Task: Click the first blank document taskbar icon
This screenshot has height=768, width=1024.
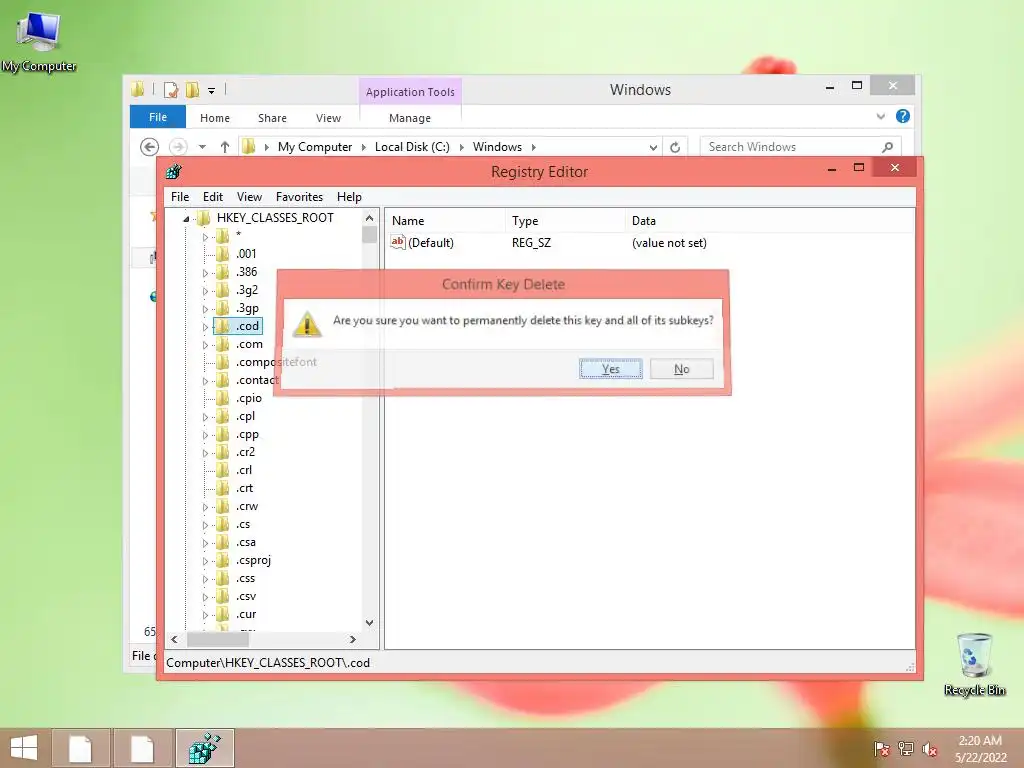Action: [80, 748]
